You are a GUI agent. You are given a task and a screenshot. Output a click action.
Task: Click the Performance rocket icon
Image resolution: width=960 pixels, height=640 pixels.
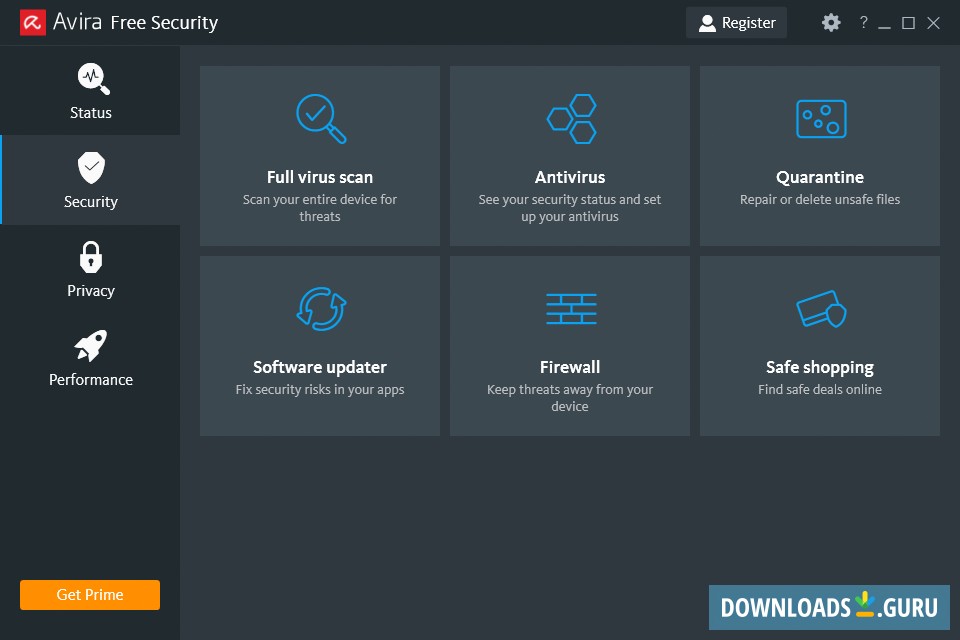pyautogui.click(x=90, y=345)
